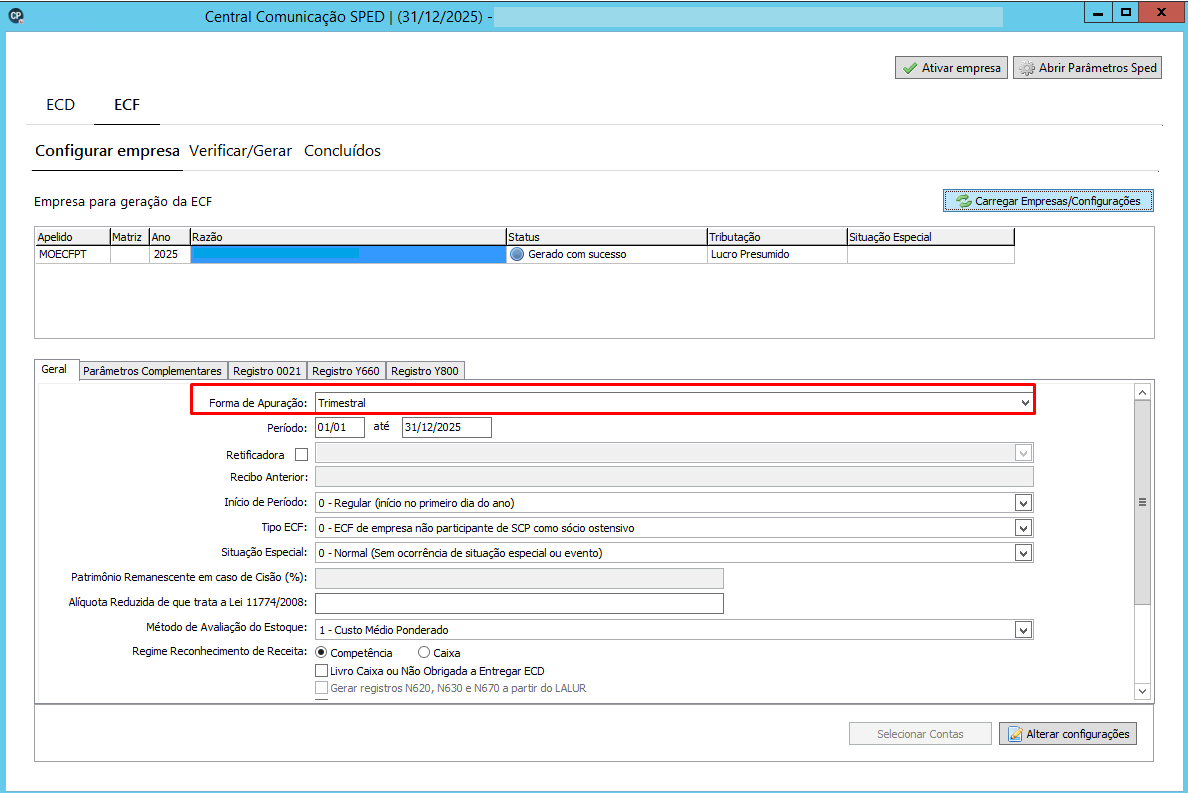Click the pencil icon on Alterar configurações
Image resolution: width=1188 pixels, height=793 pixels.
coord(1015,734)
